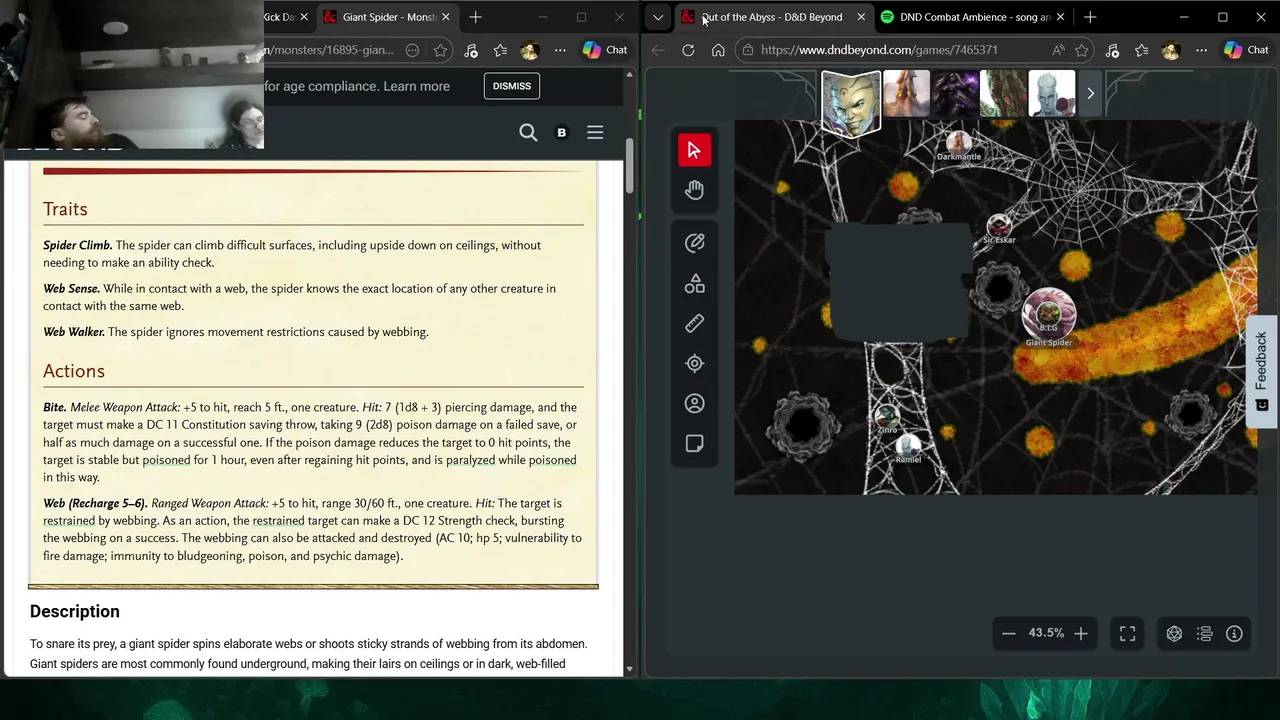Open Copilot Chat in the right browser
Screen dimensions: 1280x720
point(1246,50)
